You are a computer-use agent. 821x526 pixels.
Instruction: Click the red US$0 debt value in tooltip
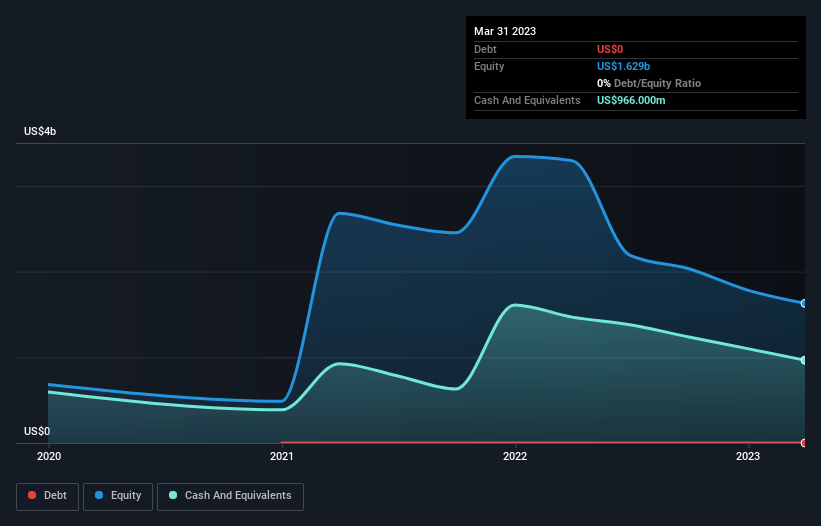(610, 49)
